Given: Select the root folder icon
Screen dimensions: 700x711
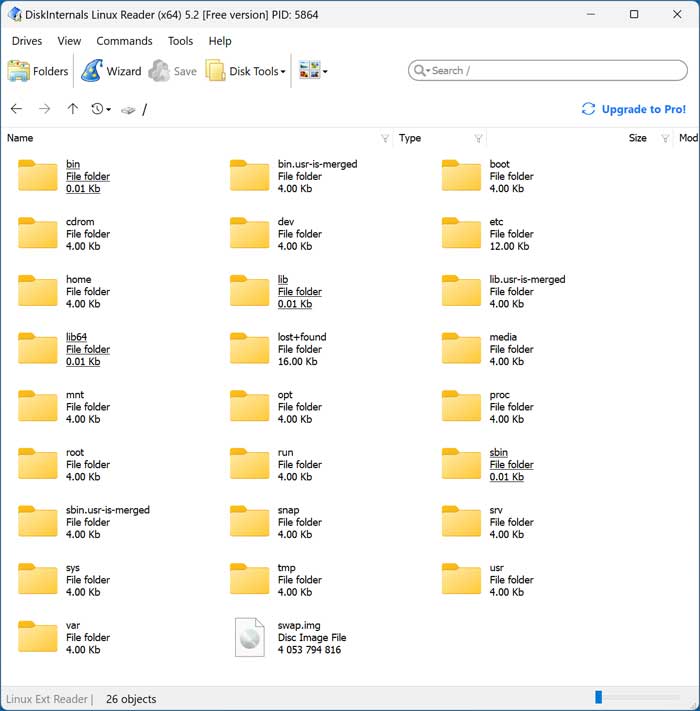Looking at the screenshot, I should coord(38,463).
